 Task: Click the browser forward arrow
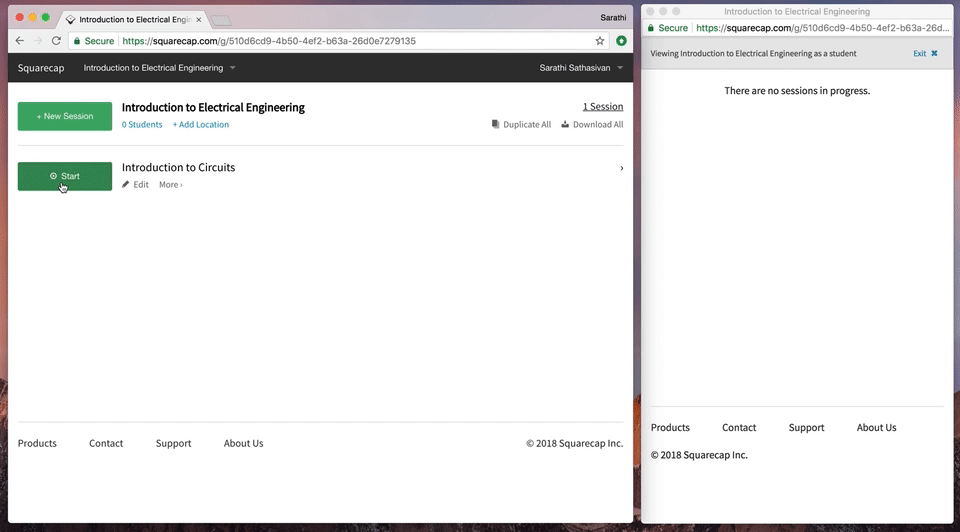tap(38, 40)
